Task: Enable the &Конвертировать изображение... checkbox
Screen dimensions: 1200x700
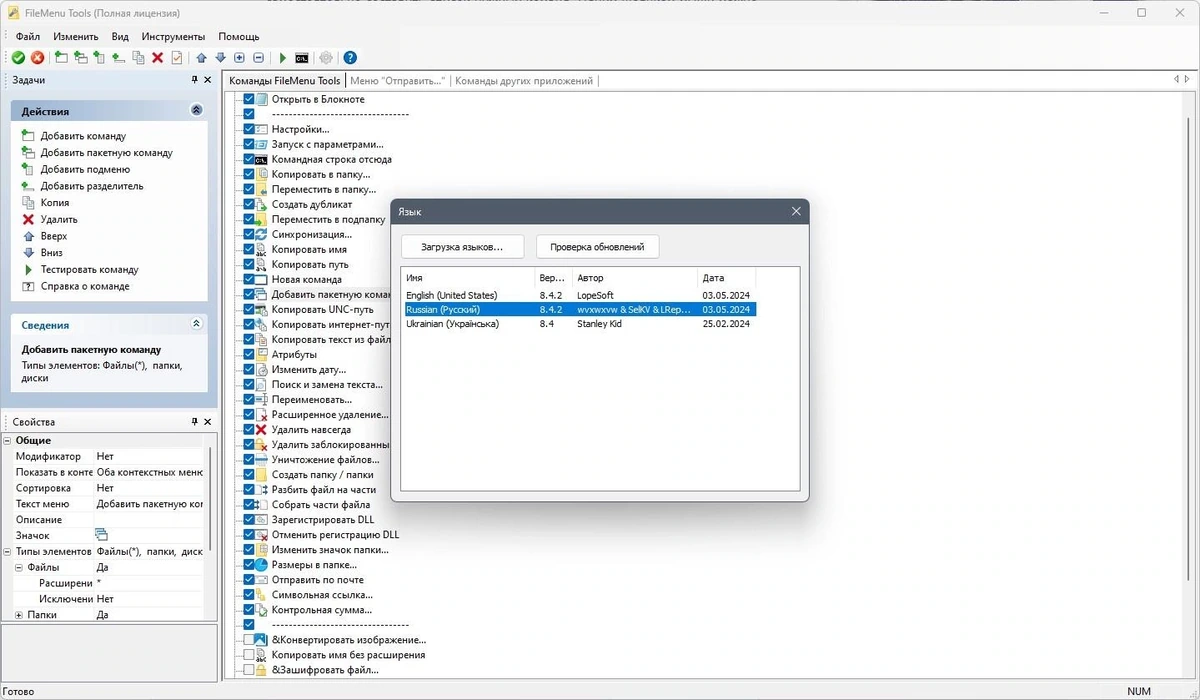Action: tap(249, 640)
